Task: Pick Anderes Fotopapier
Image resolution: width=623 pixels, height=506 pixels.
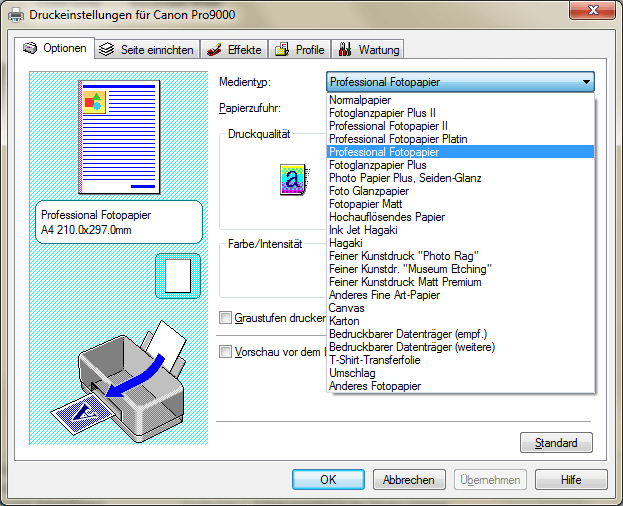Action: tap(460, 386)
